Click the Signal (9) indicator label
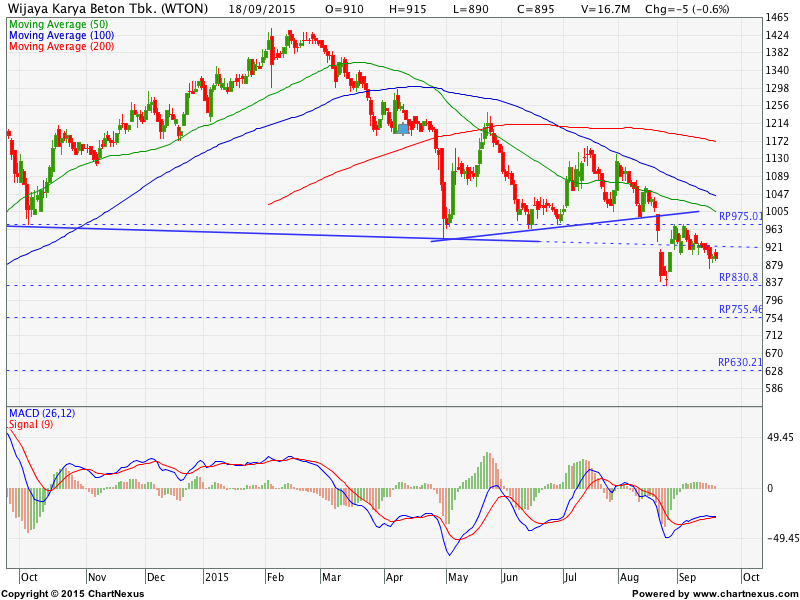This screenshot has width=800, height=600. (x=31, y=424)
